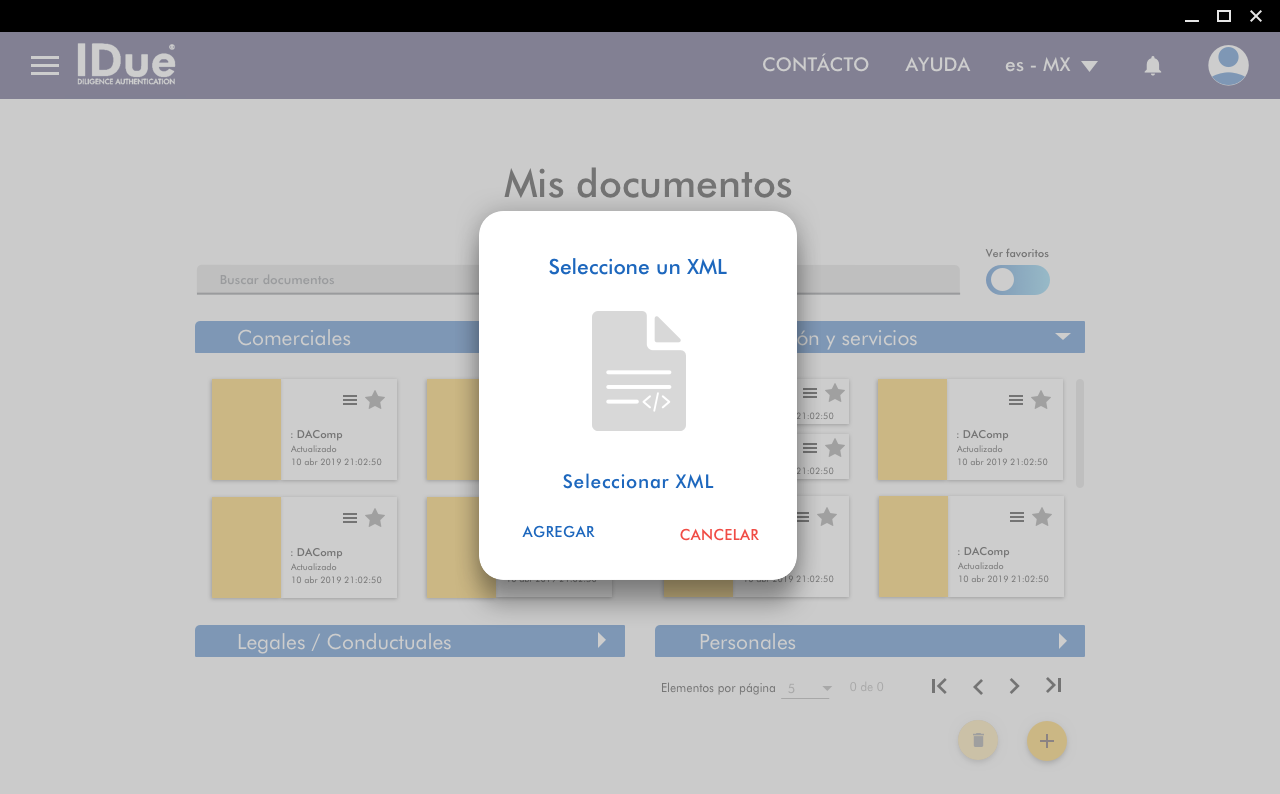Viewport: 1280px width, 794px height.
Task: Favorite the top-right DAComp document card
Action: pyautogui.click(x=1041, y=400)
